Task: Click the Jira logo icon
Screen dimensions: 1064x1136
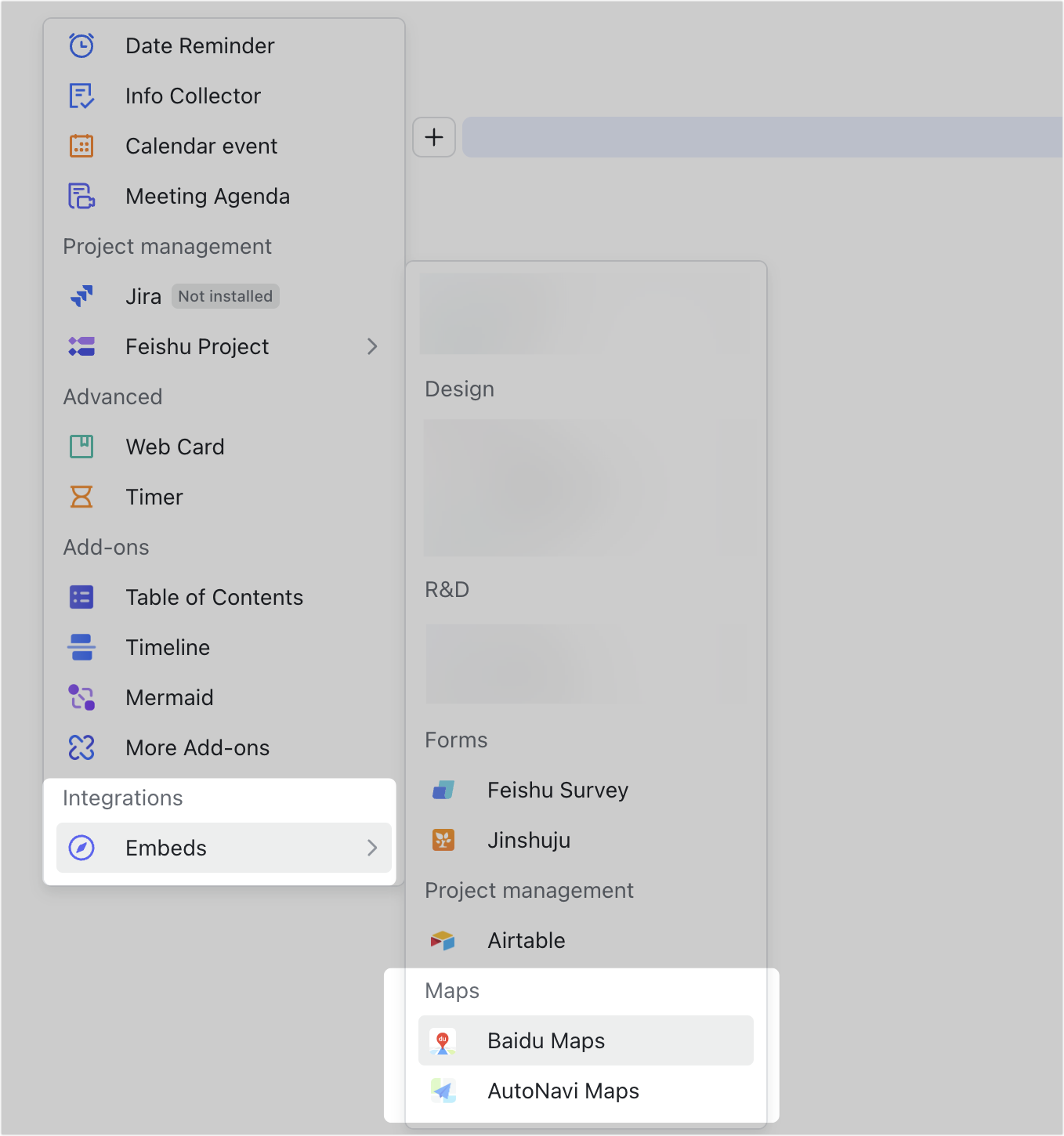Action: (81, 296)
